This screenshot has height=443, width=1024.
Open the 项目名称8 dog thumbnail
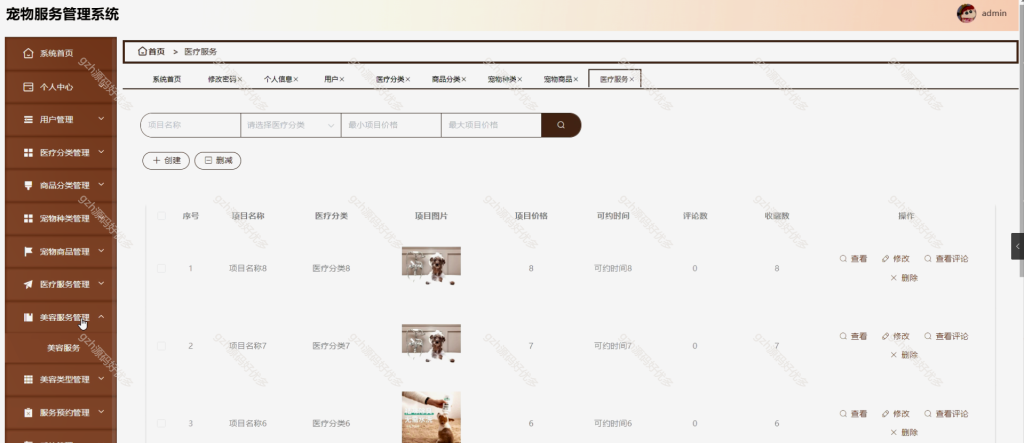(431, 266)
